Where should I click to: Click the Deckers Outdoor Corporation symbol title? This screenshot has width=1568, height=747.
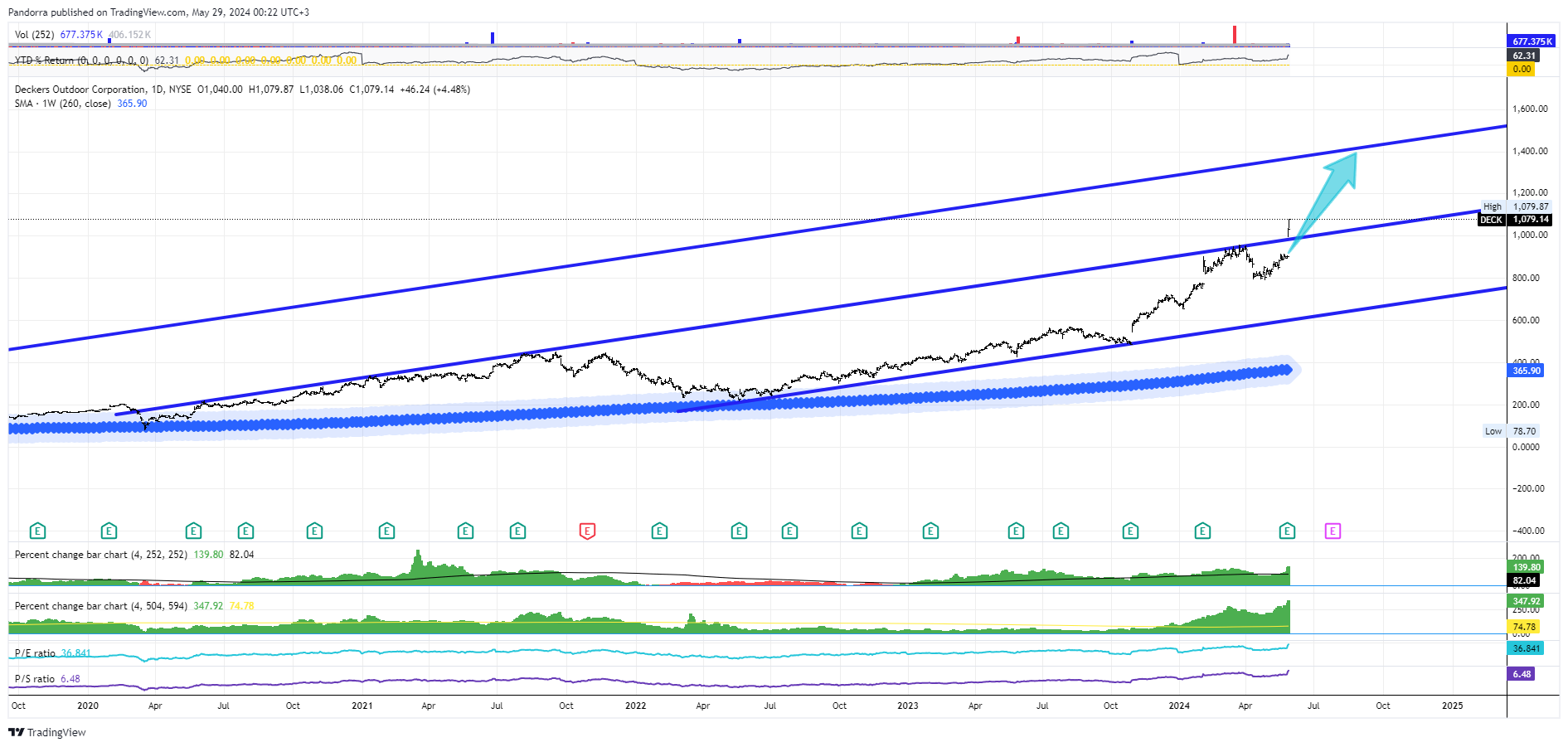(80, 90)
